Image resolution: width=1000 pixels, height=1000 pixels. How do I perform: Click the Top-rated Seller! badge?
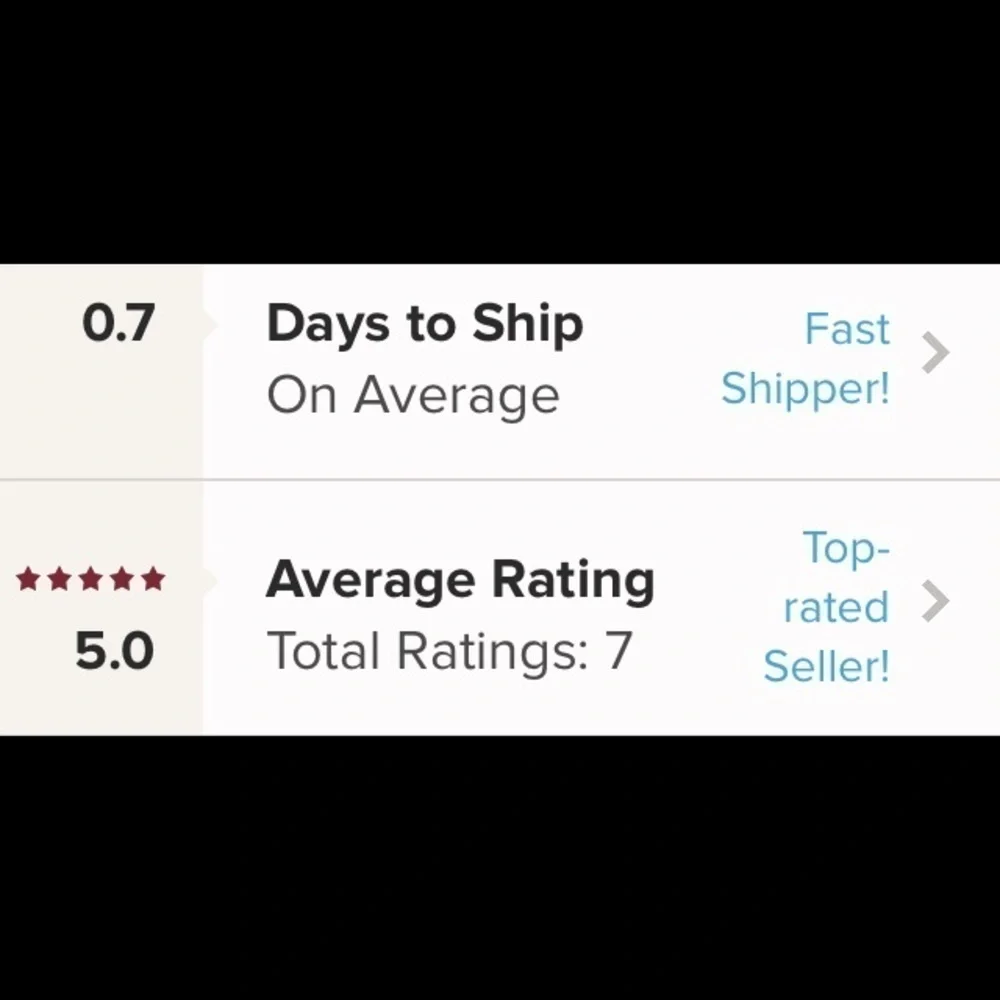(x=827, y=607)
